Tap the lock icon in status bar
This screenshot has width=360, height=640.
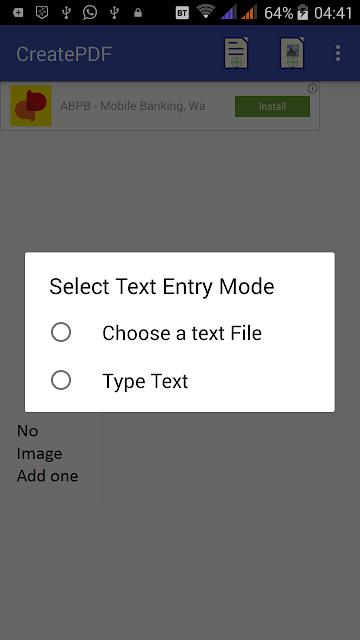[138, 13]
